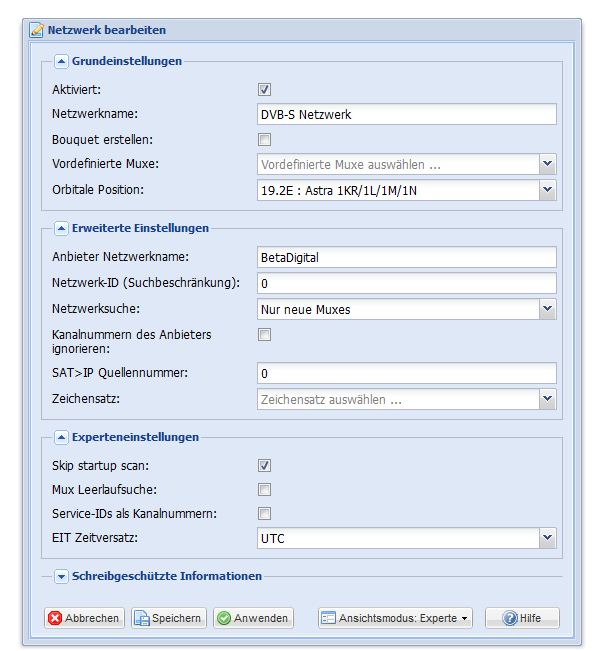This screenshot has height=651, width=611.
Task: Click the EIT Zeitversatz label
Action: click(x=95, y=538)
